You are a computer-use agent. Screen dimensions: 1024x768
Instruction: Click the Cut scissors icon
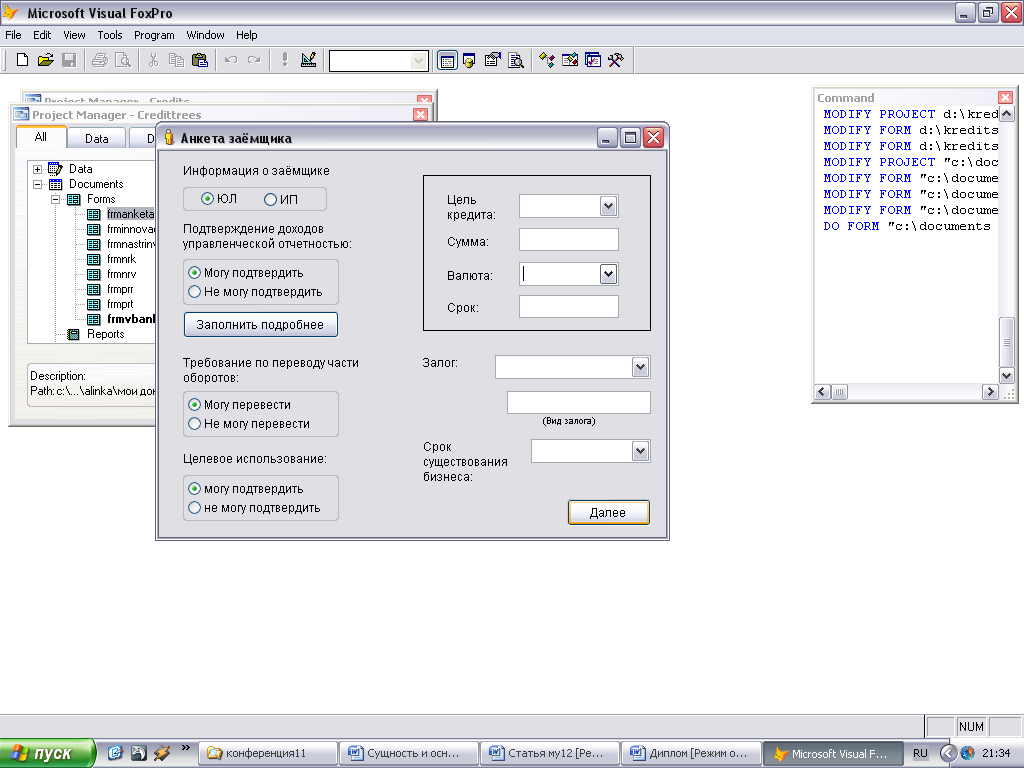[153, 60]
